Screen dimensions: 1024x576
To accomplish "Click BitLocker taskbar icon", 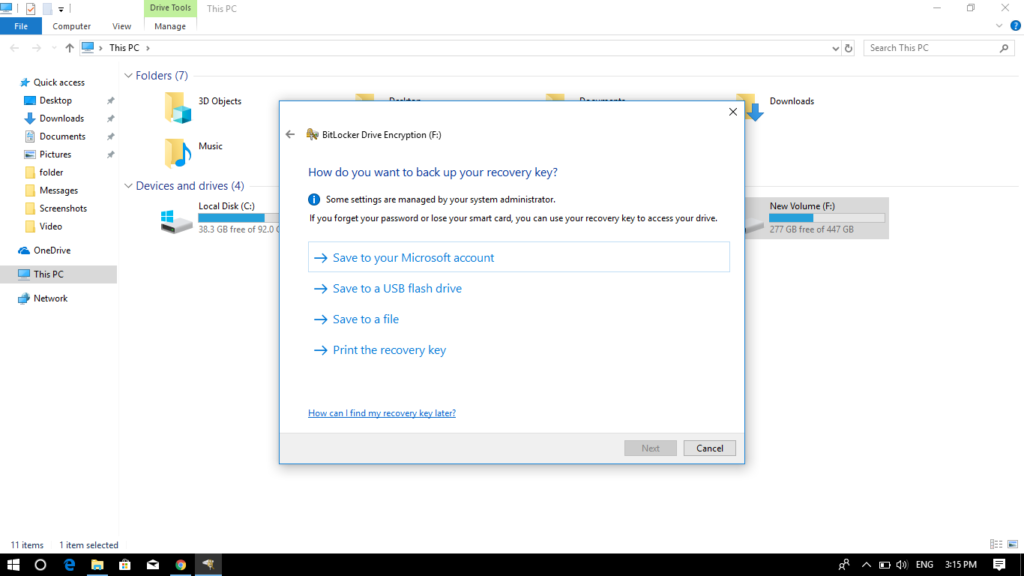I will click(208, 565).
